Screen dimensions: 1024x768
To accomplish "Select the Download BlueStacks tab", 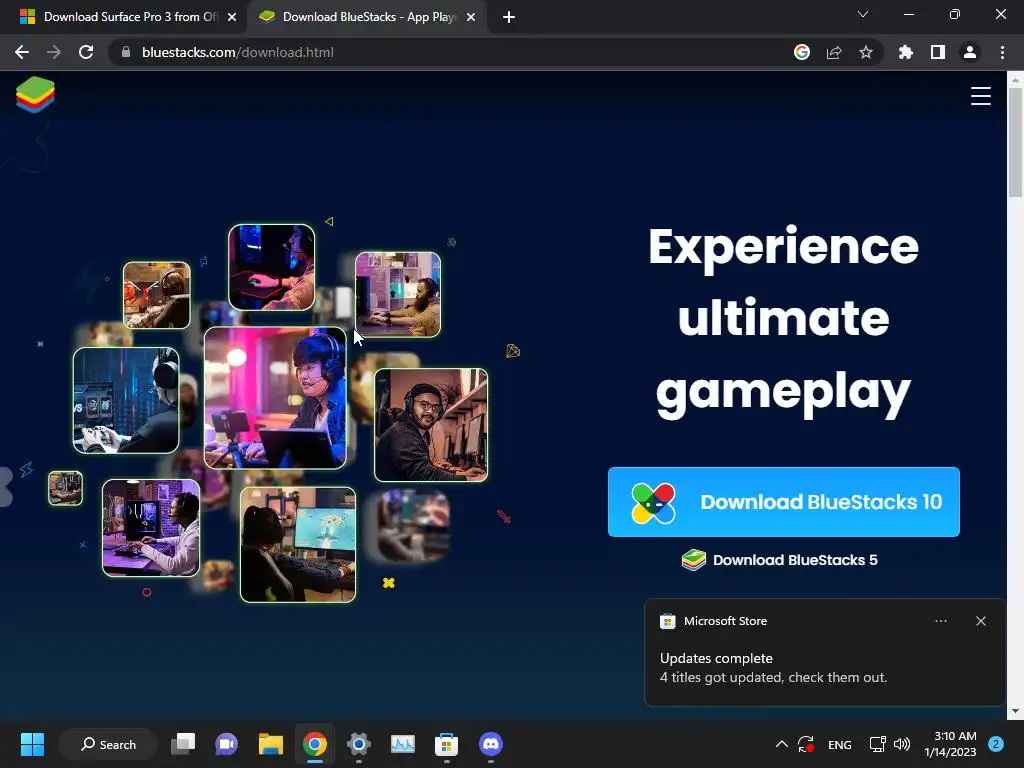I will pos(368,17).
